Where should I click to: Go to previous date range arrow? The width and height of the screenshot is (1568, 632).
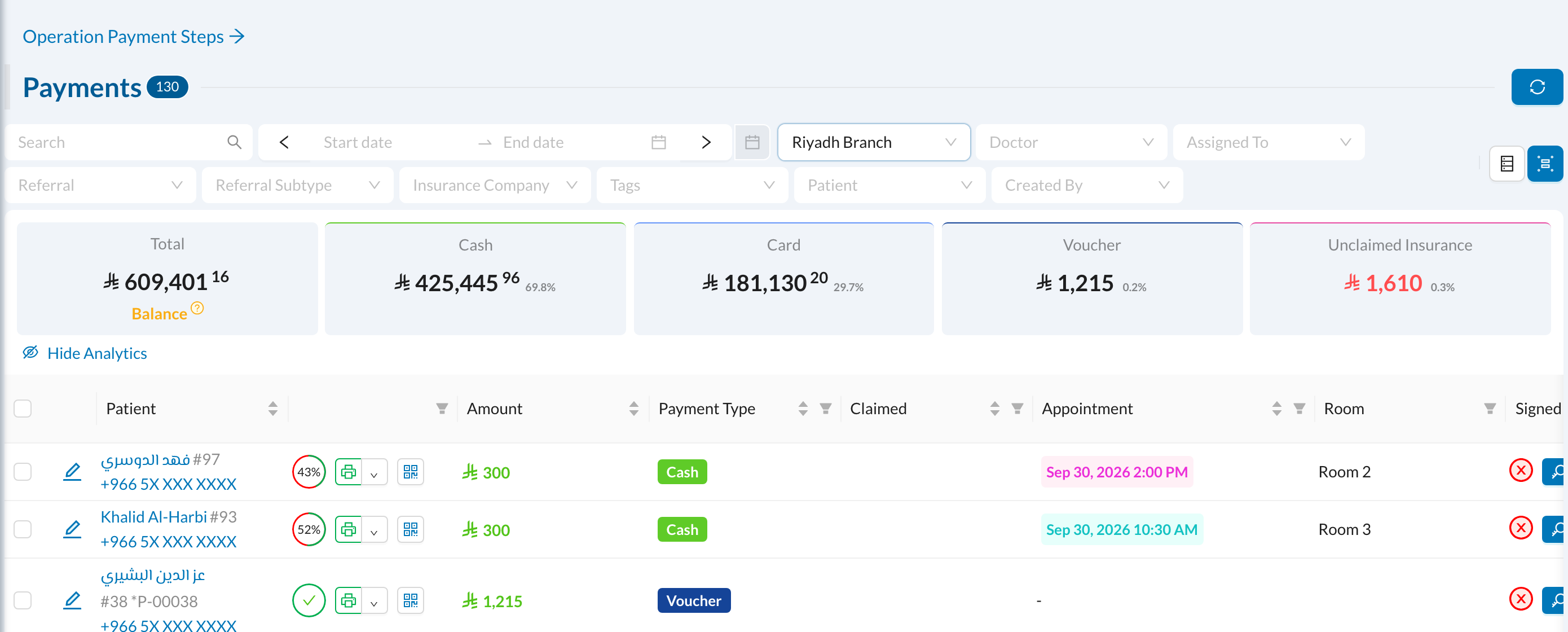coord(284,142)
